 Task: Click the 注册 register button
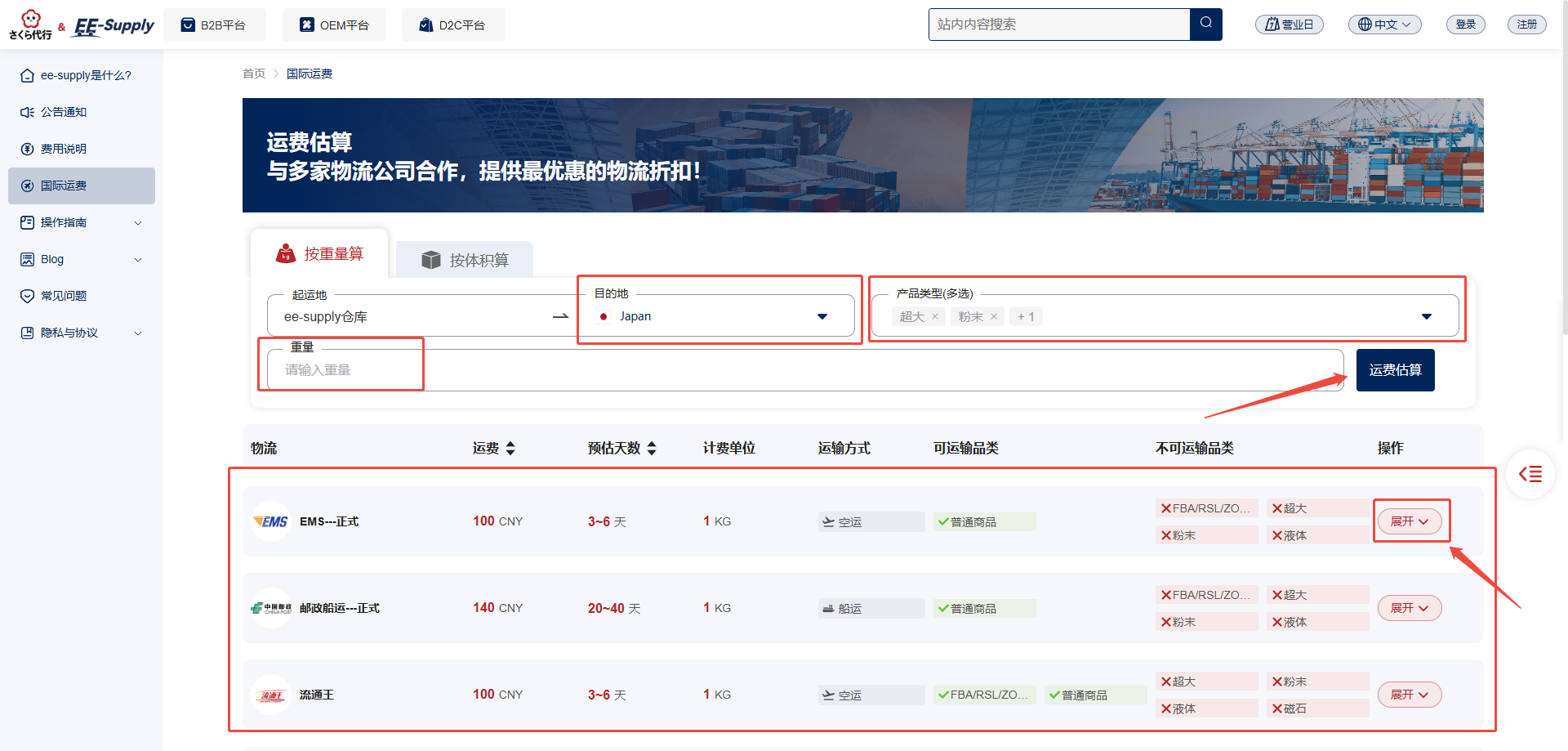1527,25
